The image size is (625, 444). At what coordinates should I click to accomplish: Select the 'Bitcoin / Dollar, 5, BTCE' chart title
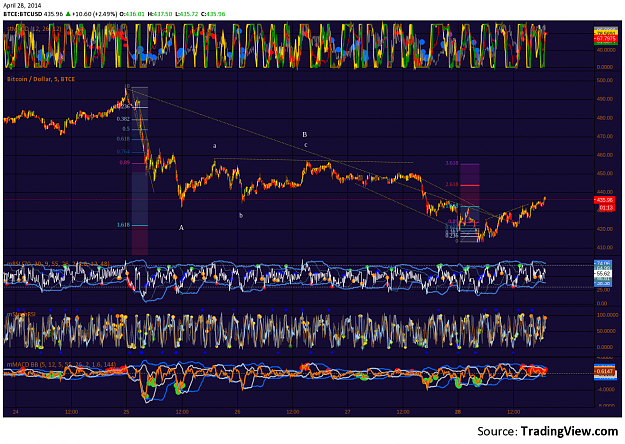click(x=41, y=79)
